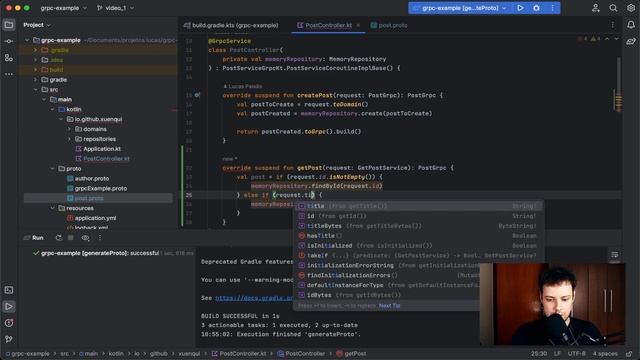
Task: Open author.proto file
Action: [91, 178]
